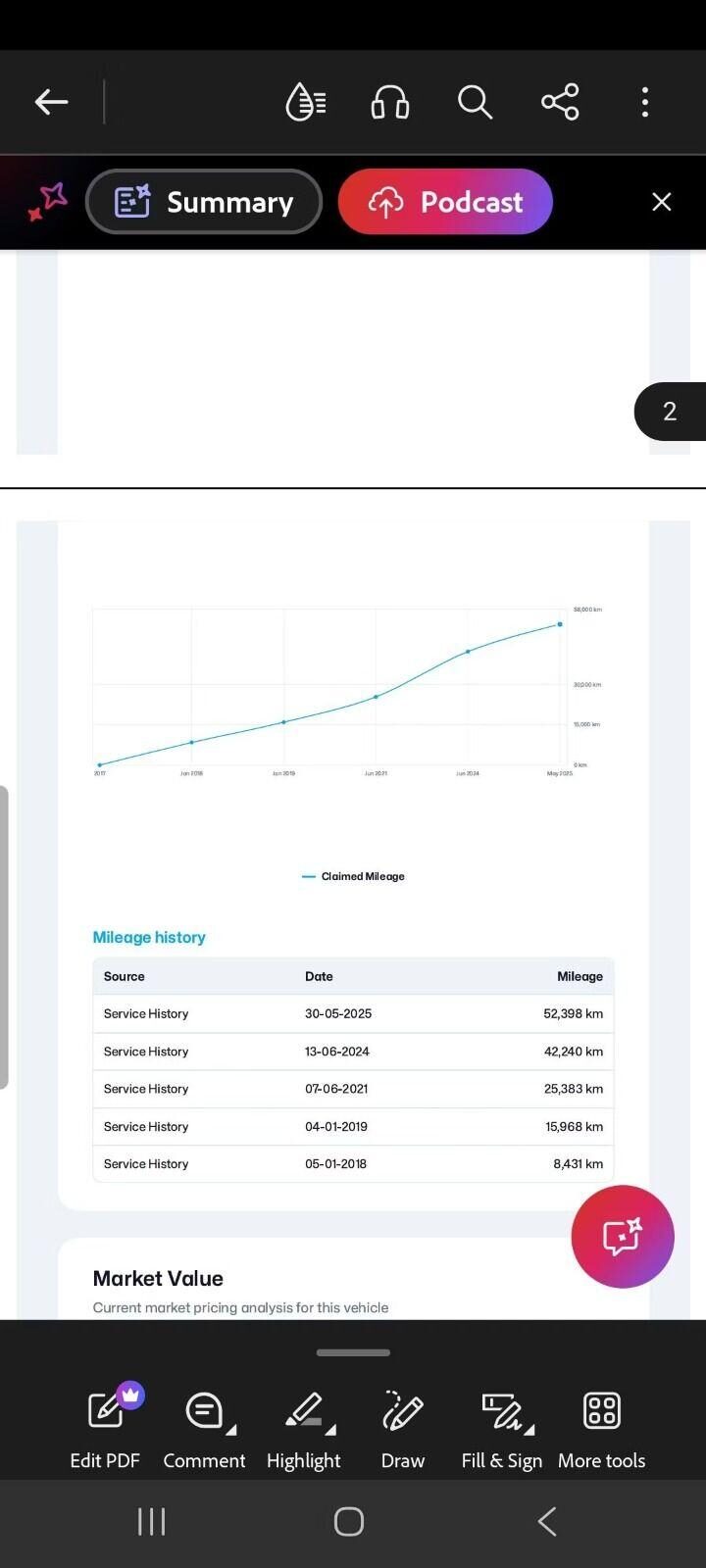
Task: Open document search
Action: [x=475, y=102]
